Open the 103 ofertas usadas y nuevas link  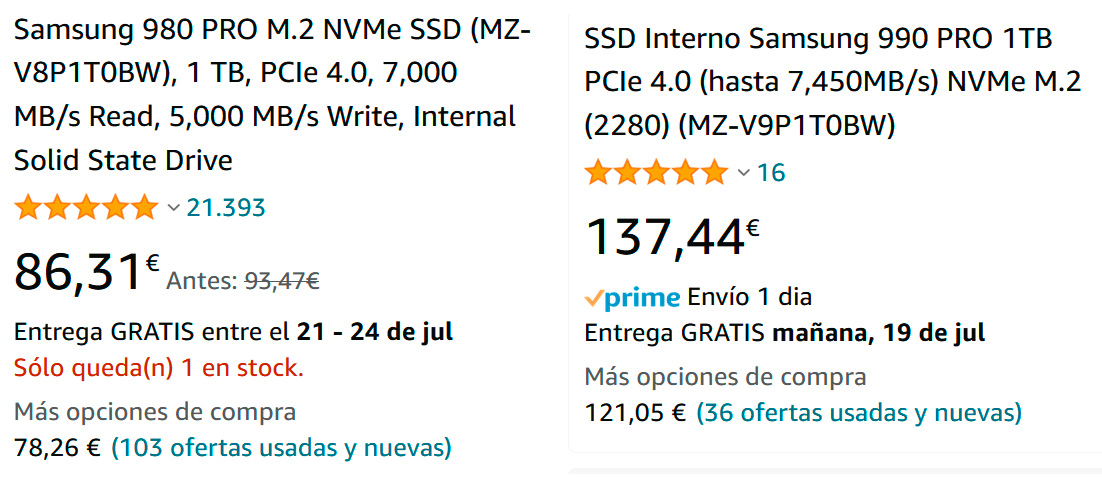click(x=281, y=447)
